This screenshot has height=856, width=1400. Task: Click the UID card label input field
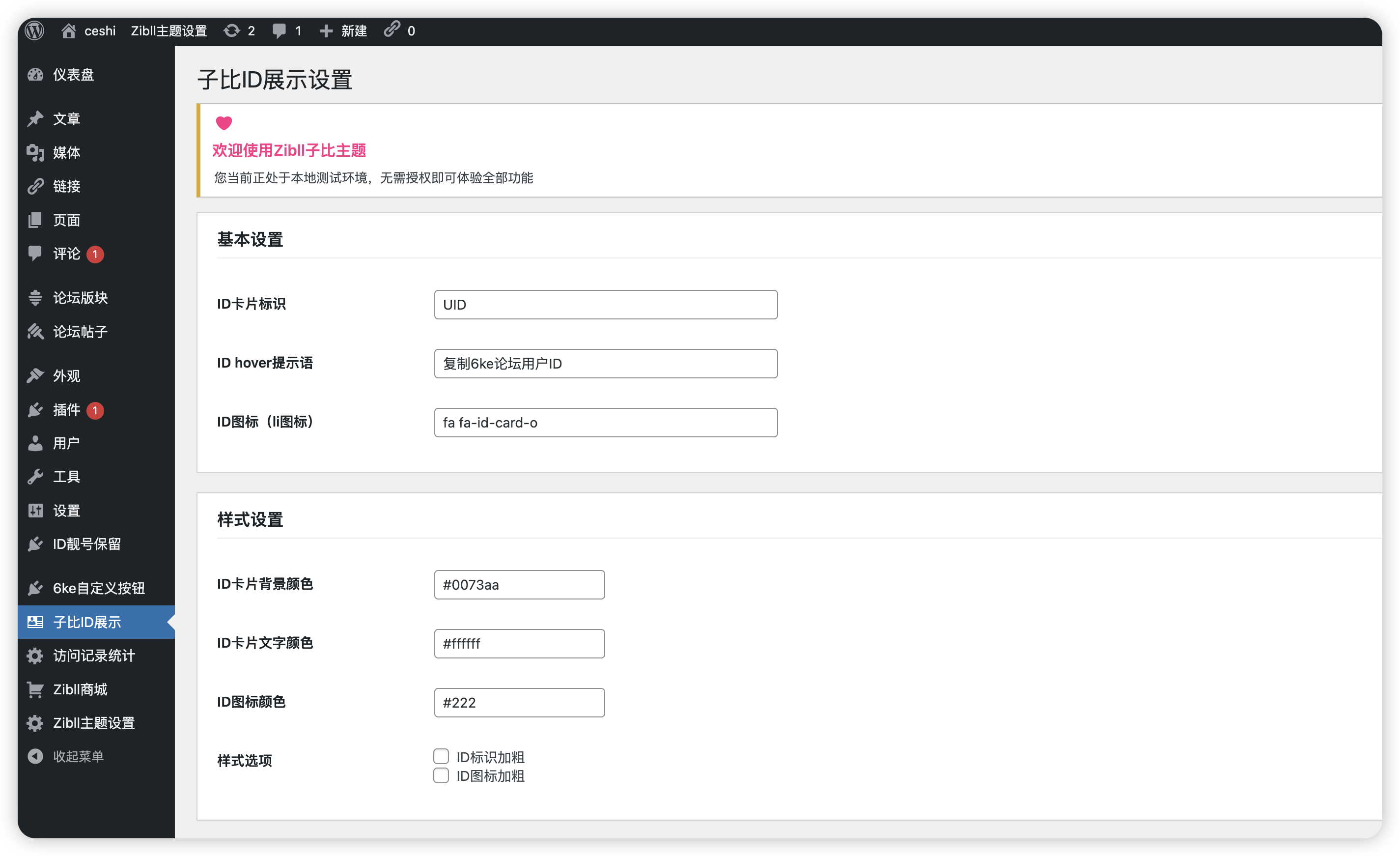[x=605, y=305]
